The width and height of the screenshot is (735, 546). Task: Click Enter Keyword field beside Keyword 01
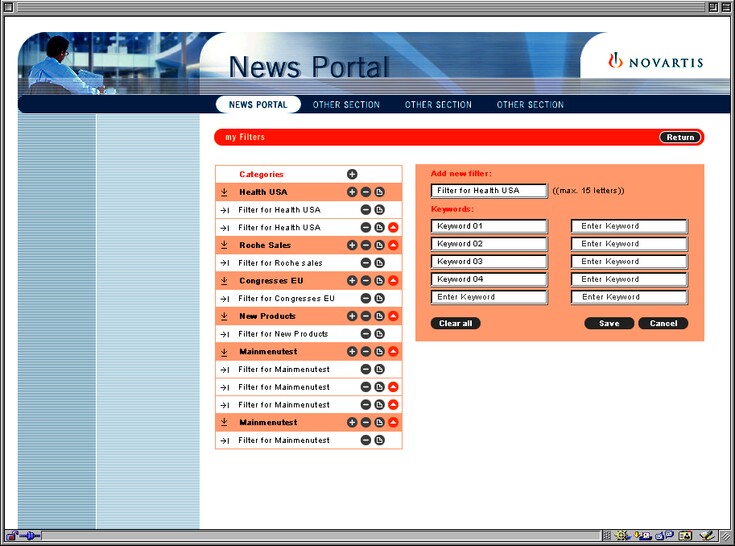coord(629,226)
